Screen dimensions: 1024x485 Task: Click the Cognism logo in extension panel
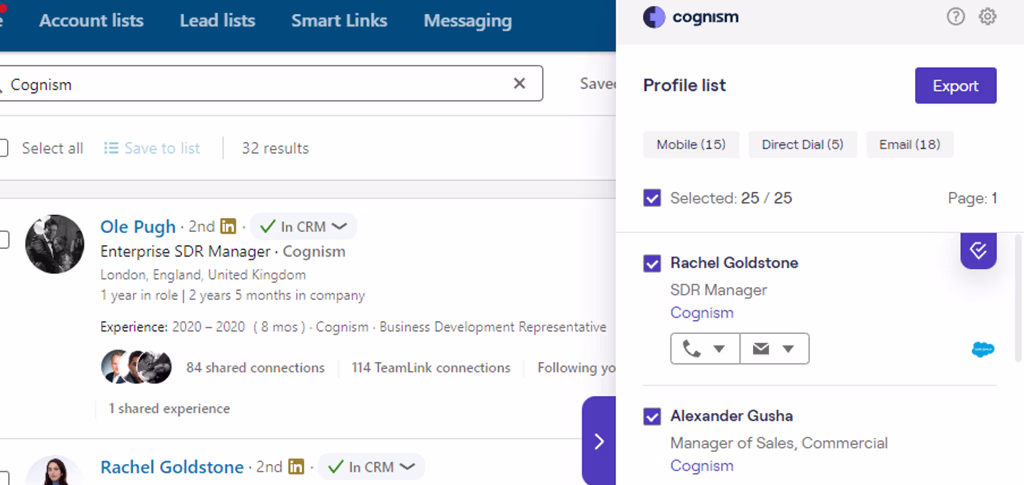click(x=691, y=17)
